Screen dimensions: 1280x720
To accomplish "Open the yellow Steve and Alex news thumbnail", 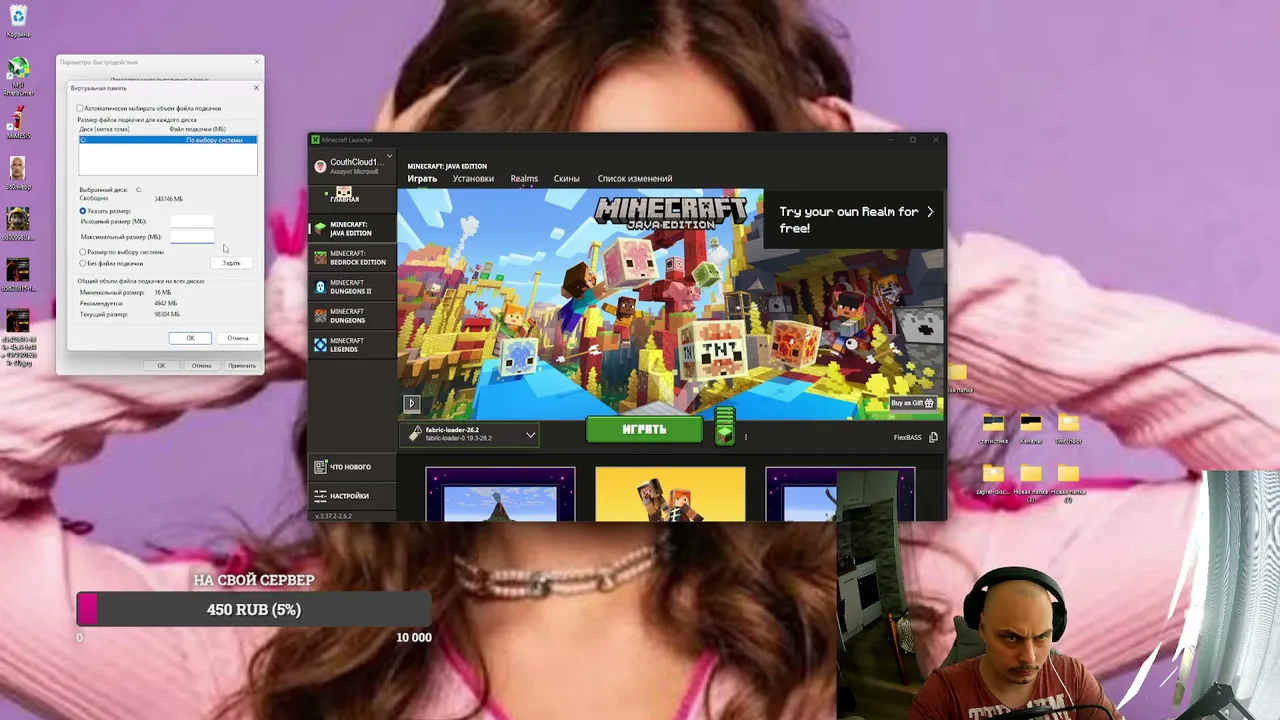I will [x=670, y=494].
